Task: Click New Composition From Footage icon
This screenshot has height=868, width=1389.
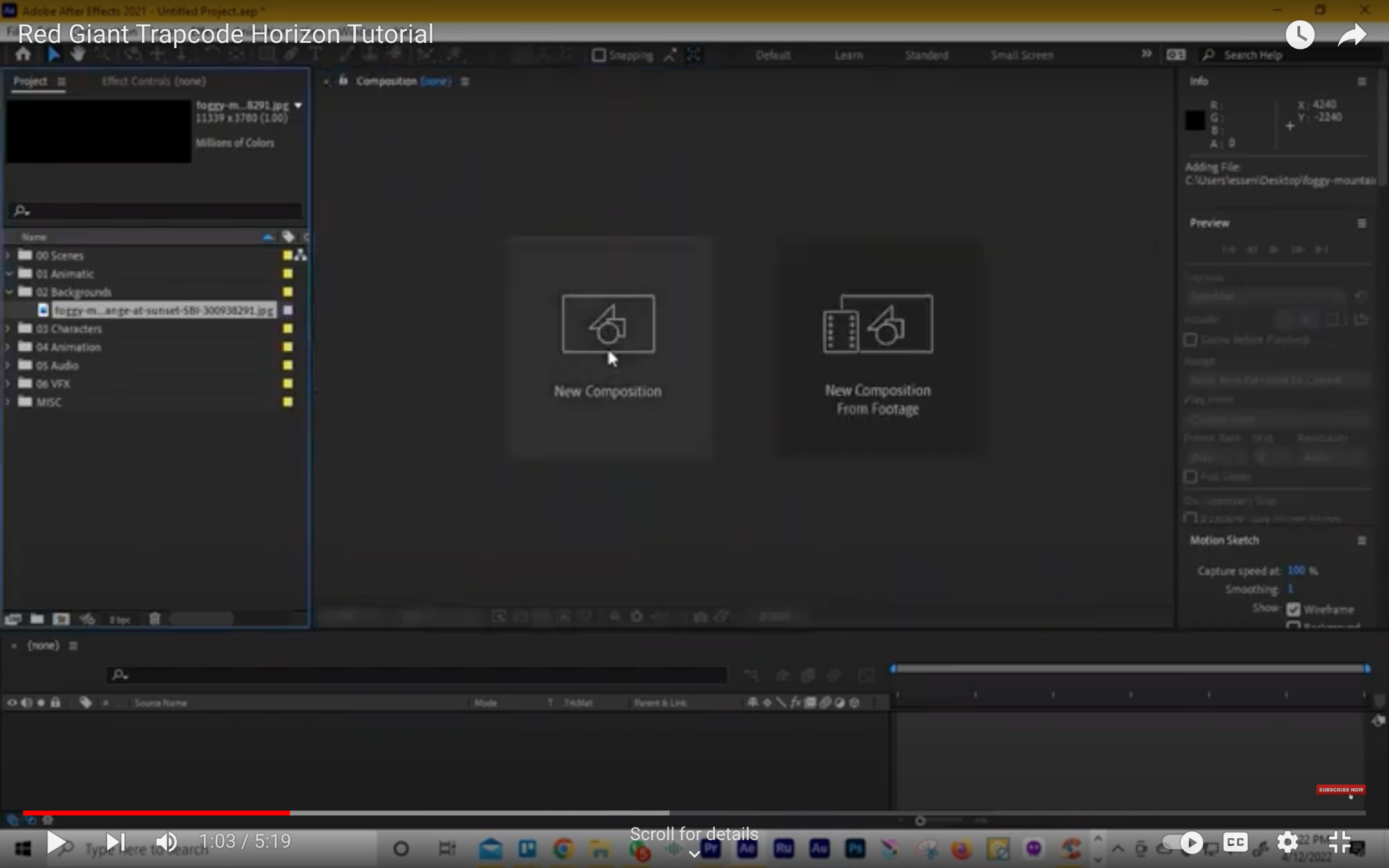Action: (x=878, y=324)
